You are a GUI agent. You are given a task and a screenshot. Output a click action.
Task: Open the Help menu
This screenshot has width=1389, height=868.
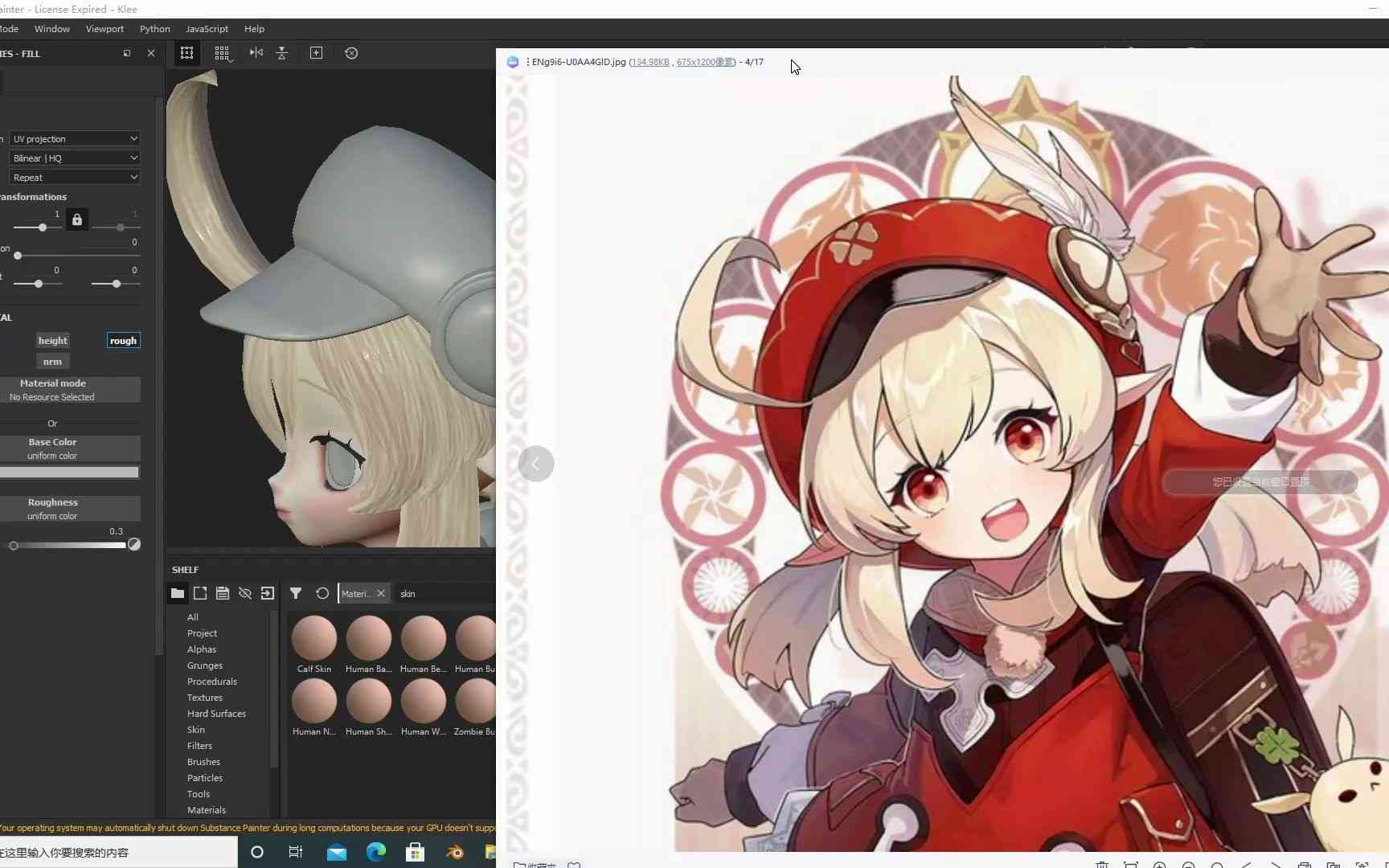(x=254, y=29)
